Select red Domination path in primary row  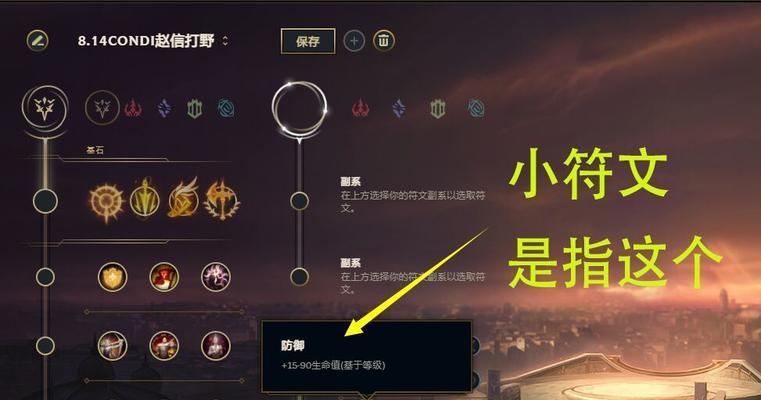point(133,109)
